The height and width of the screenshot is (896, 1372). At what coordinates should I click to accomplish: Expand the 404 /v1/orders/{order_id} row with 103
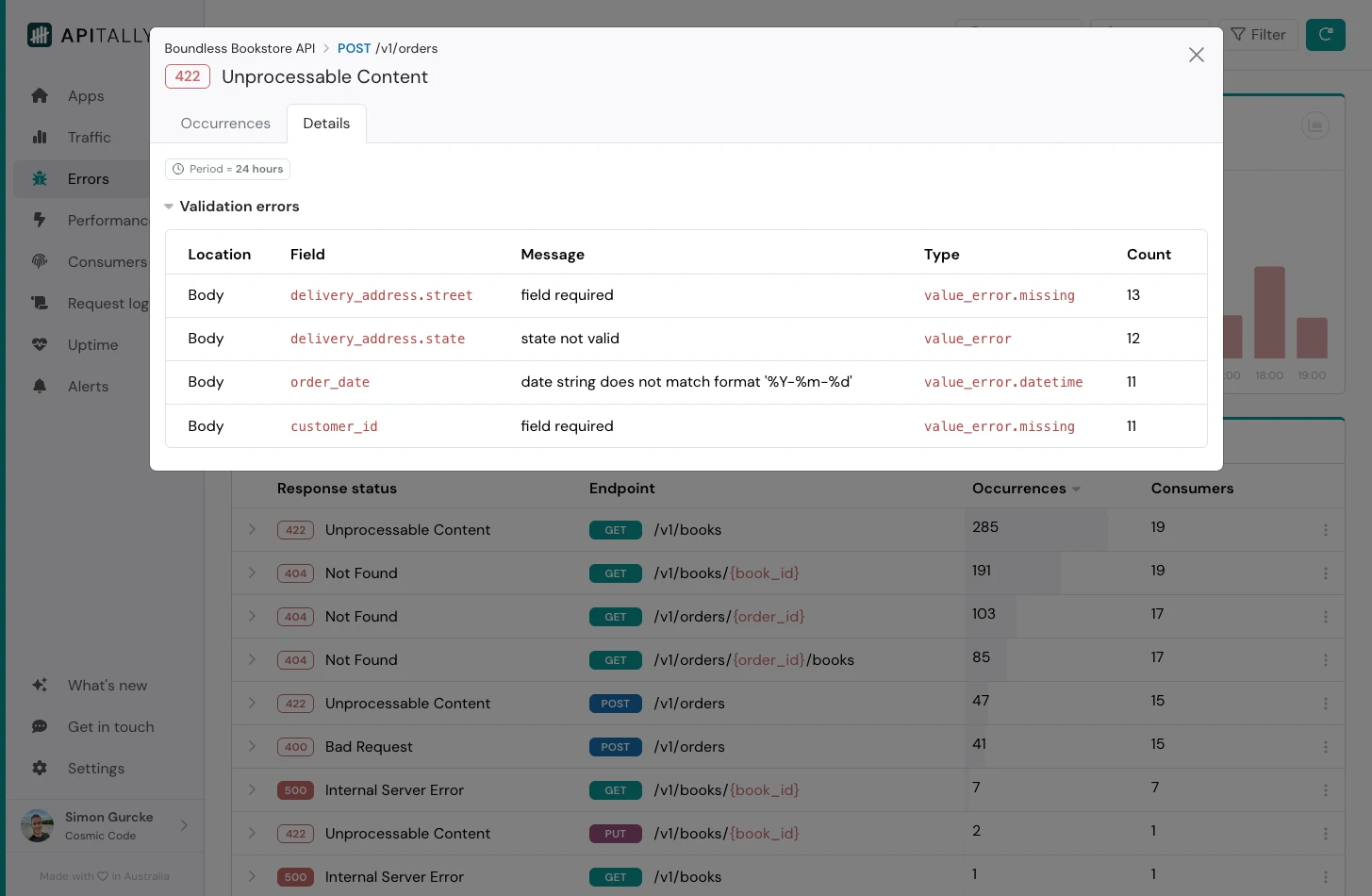pyautogui.click(x=252, y=616)
